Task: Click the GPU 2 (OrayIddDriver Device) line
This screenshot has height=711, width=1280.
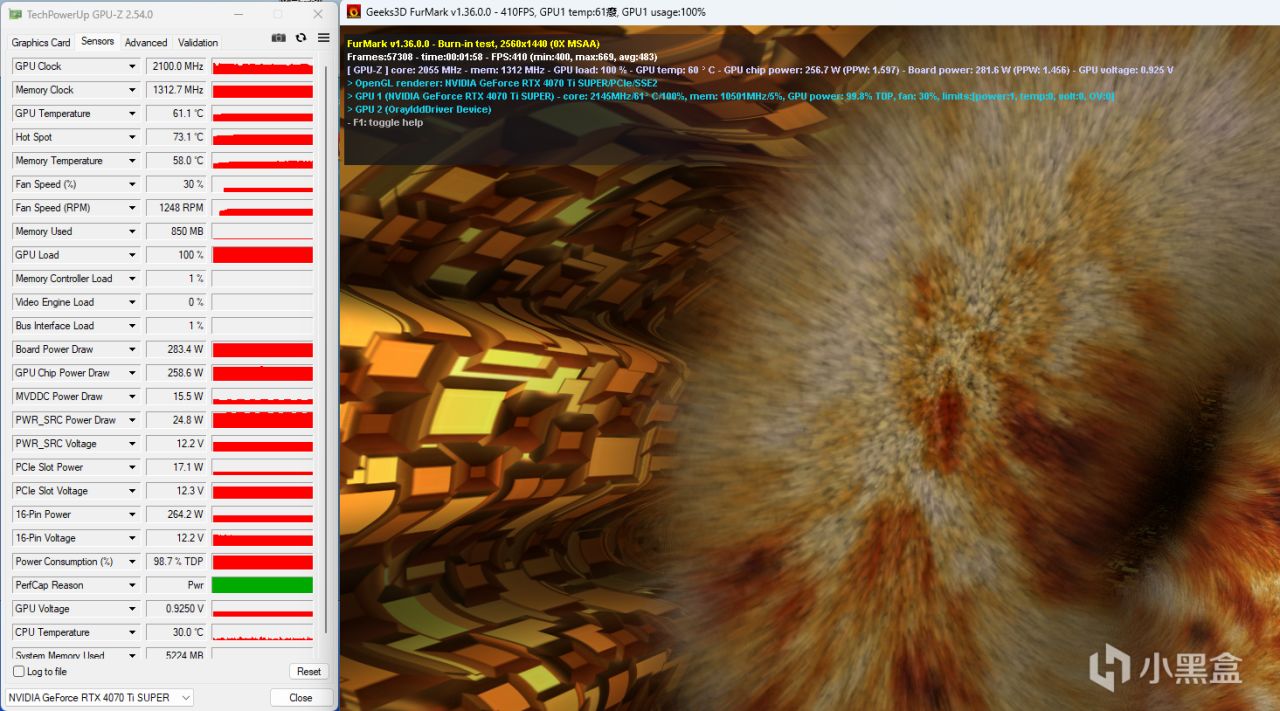Action: tap(419, 109)
